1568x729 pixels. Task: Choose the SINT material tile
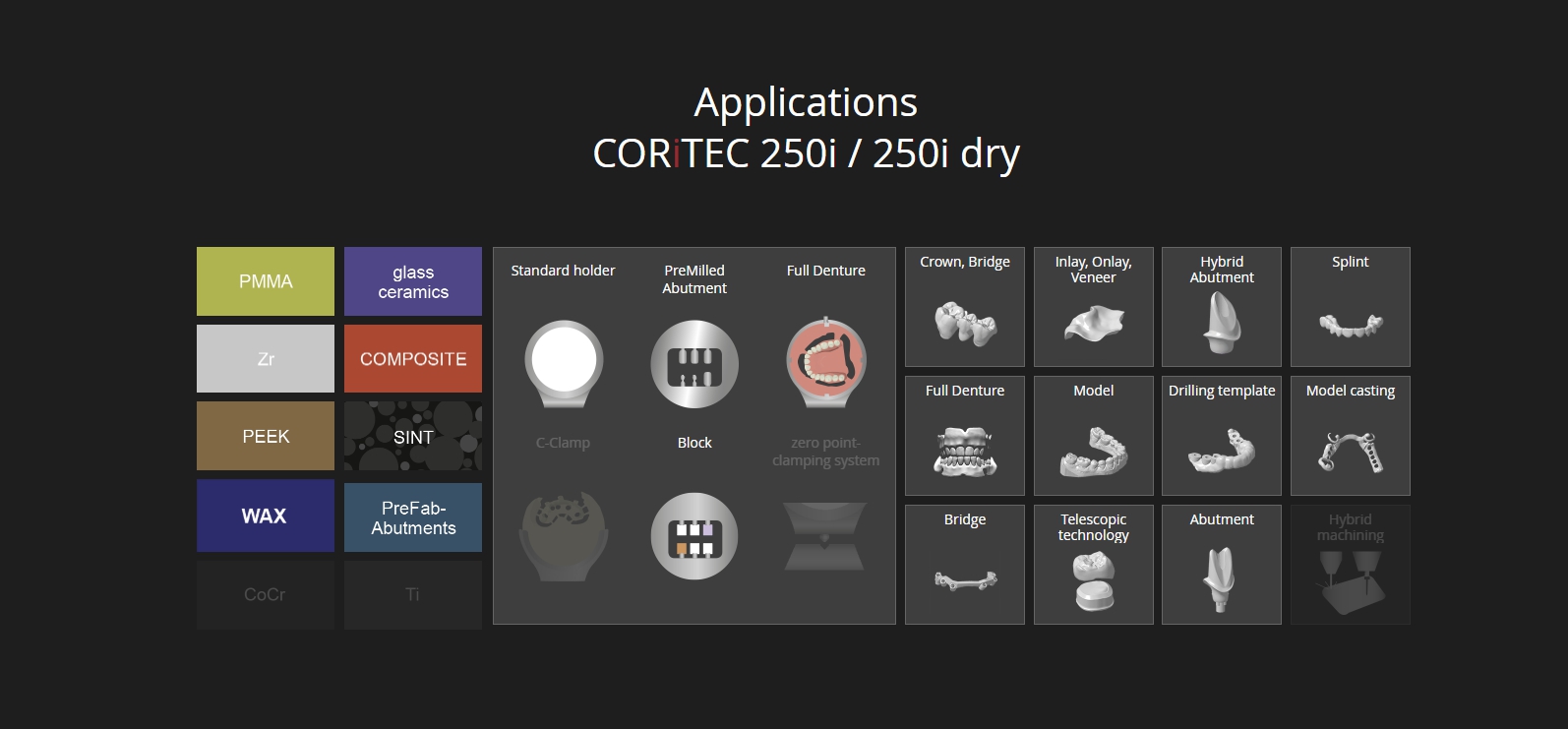click(x=413, y=436)
